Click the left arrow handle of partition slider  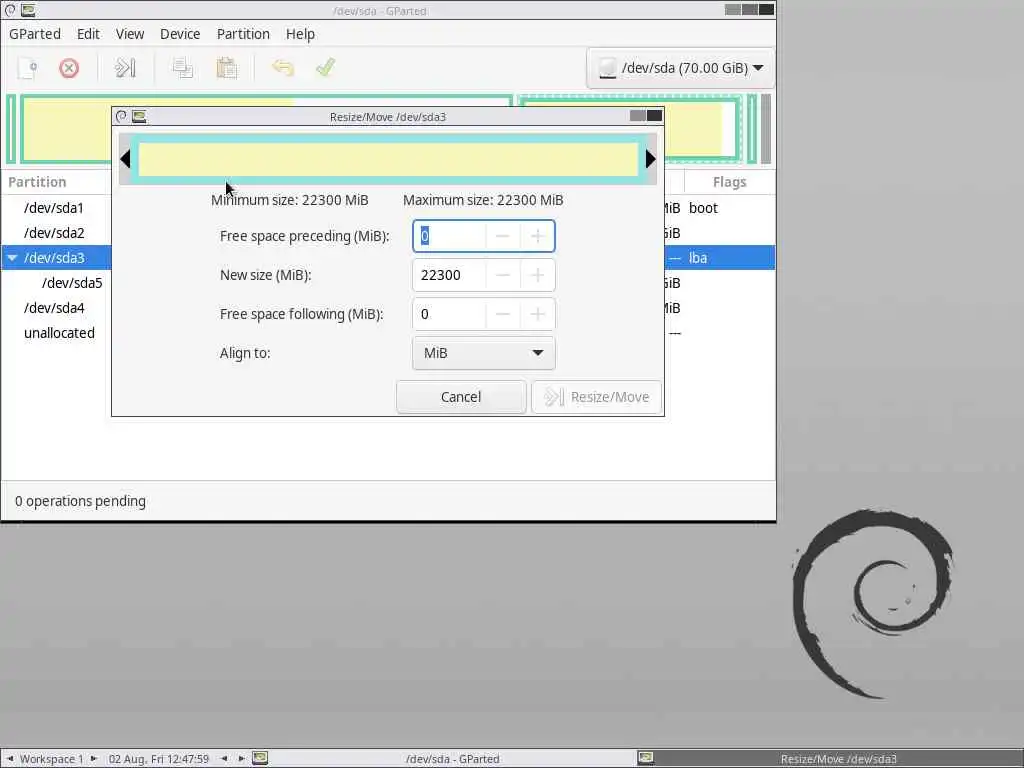[x=125, y=159]
